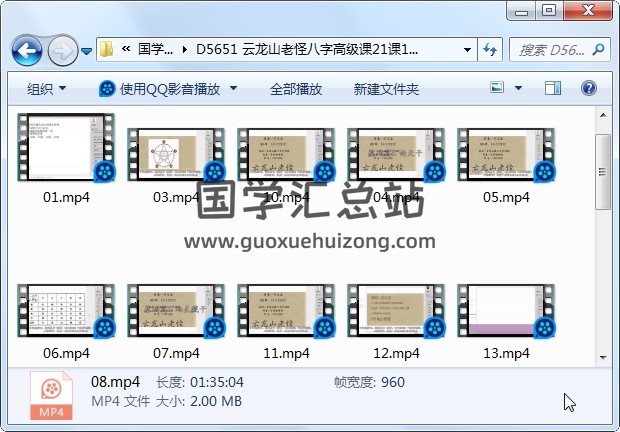Click the 12.mp4 file name label
This screenshot has height=432, width=620.
coord(396,353)
